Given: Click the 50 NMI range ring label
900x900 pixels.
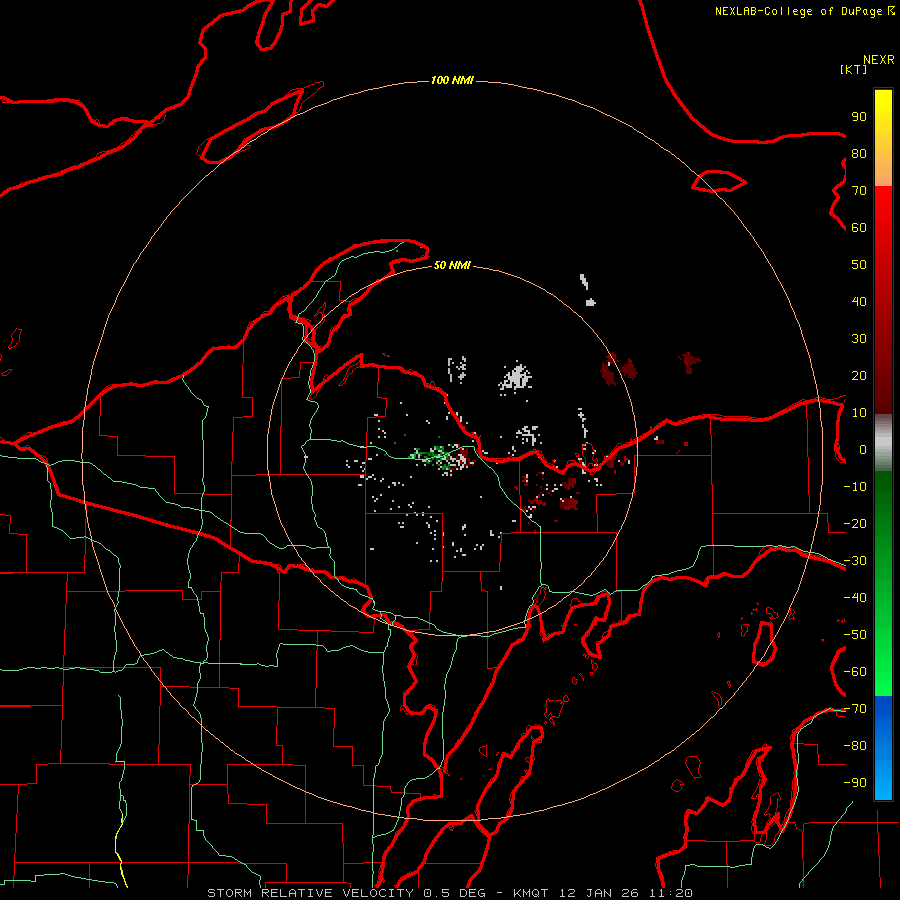Looking at the screenshot, I should 452,265.
